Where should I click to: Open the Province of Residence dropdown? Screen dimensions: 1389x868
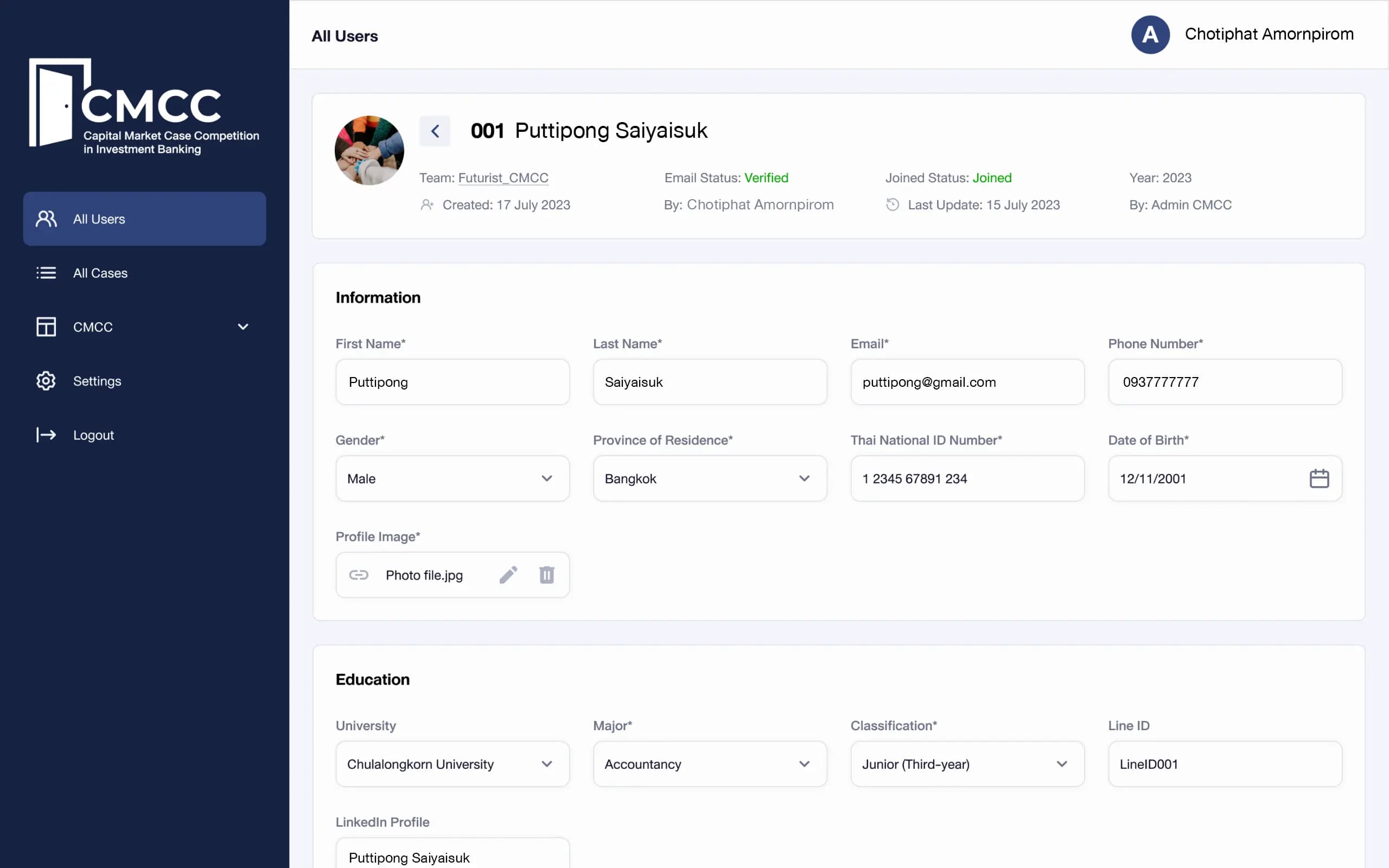pyautogui.click(x=710, y=478)
